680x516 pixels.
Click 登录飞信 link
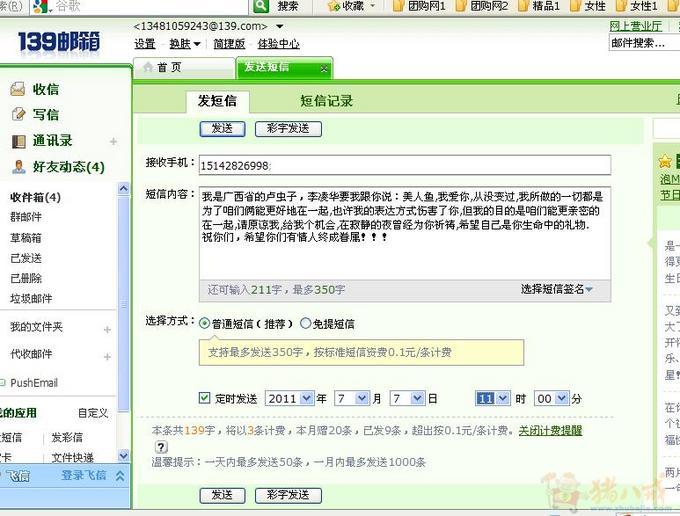(x=83, y=476)
